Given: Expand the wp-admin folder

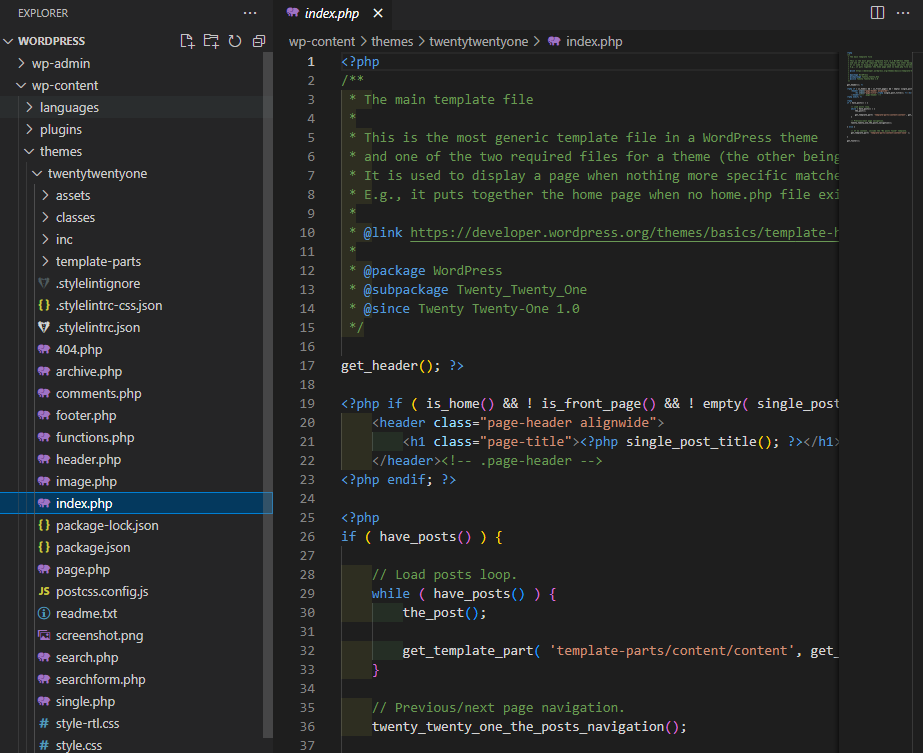Looking at the screenshot, I should pyautogui.click(x=60, y=63).
